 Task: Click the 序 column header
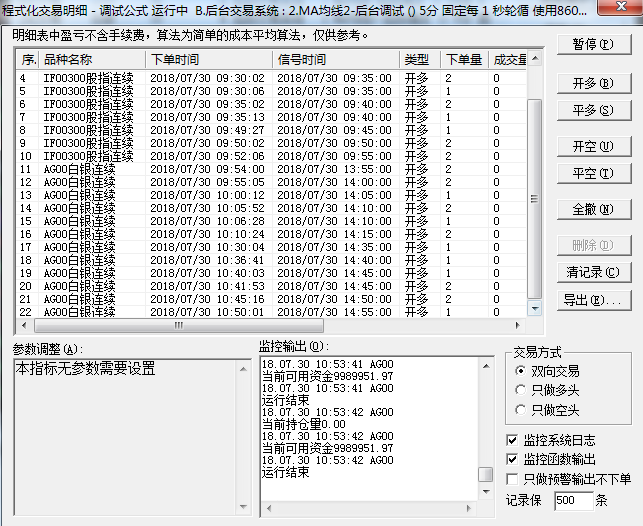[x=28, y=60]
